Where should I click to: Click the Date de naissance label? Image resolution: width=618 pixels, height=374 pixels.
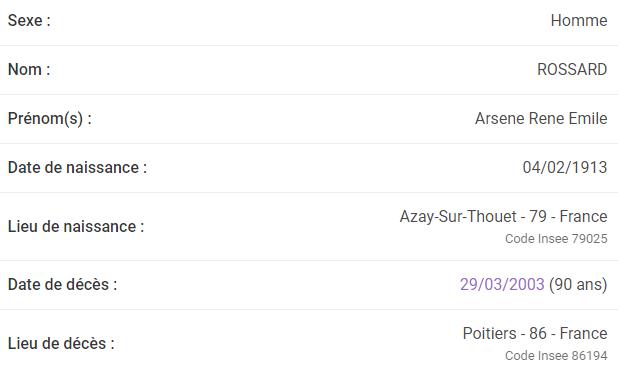[x=77, y=167]
